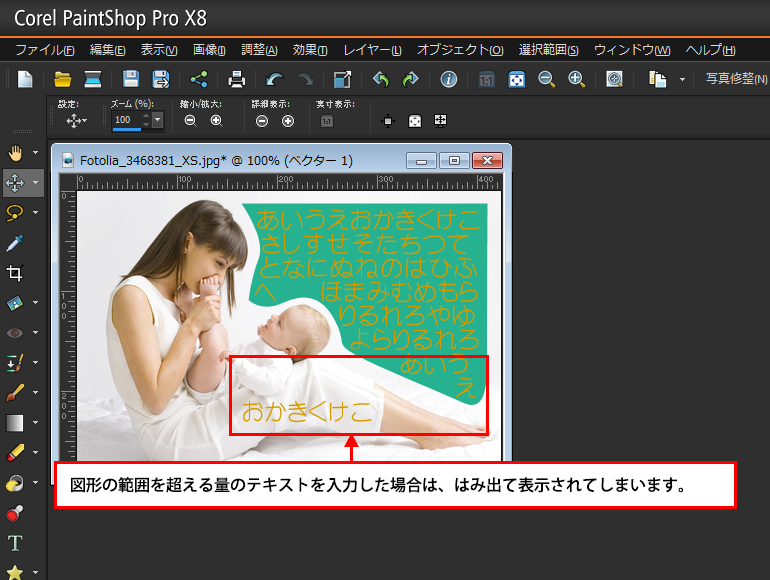The height and width of the screenshot is (580, 770).
Task: Select the Text tool
Action: tap(15, 543)
